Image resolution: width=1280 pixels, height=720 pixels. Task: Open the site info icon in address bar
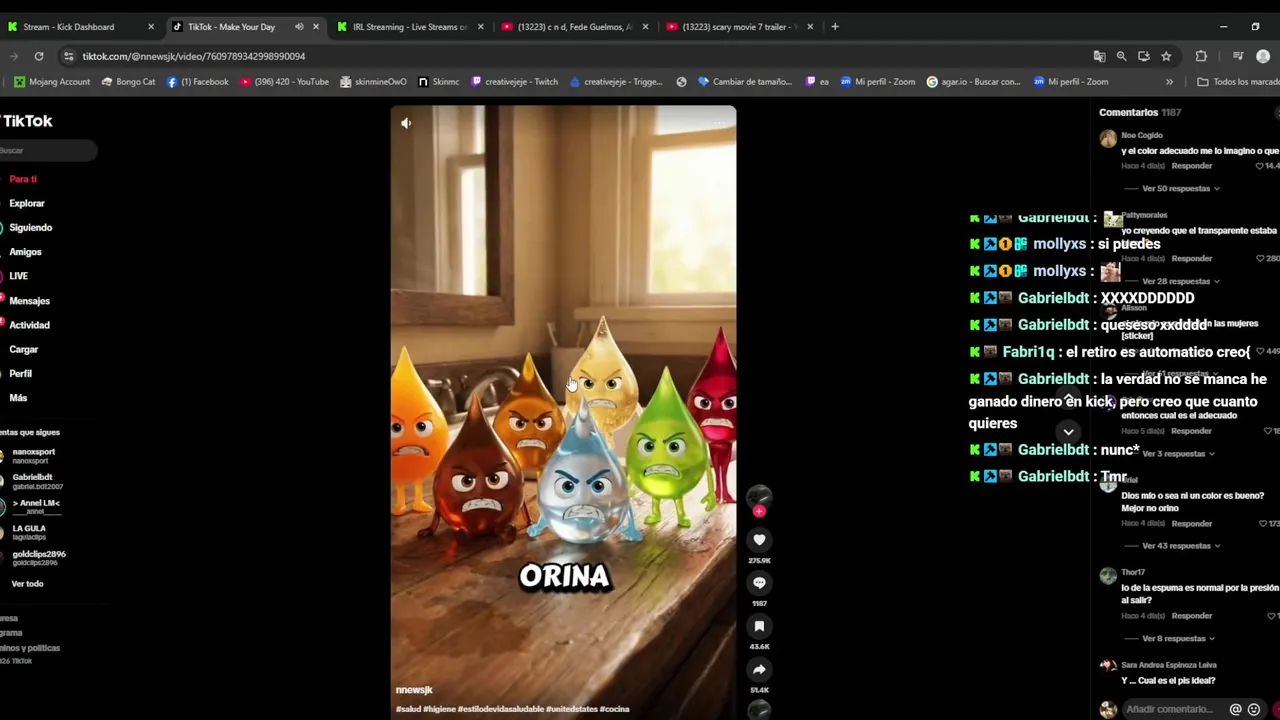(68, 56)
